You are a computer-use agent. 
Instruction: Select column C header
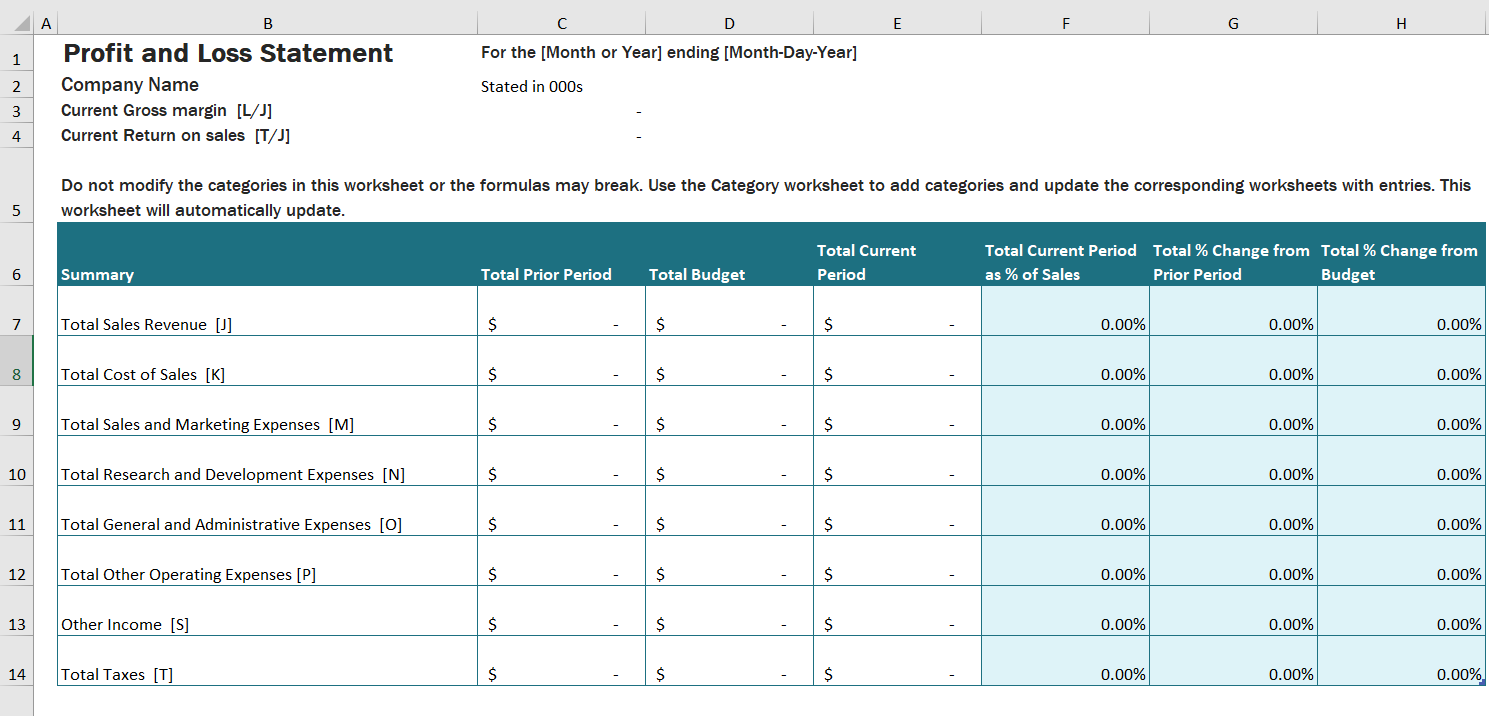click(x=562, y=23)
